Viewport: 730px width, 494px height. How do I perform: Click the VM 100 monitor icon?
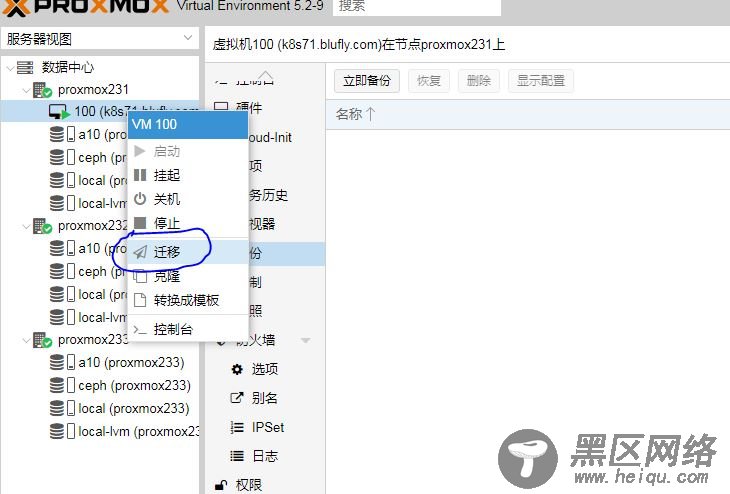(x=59, y=112)
